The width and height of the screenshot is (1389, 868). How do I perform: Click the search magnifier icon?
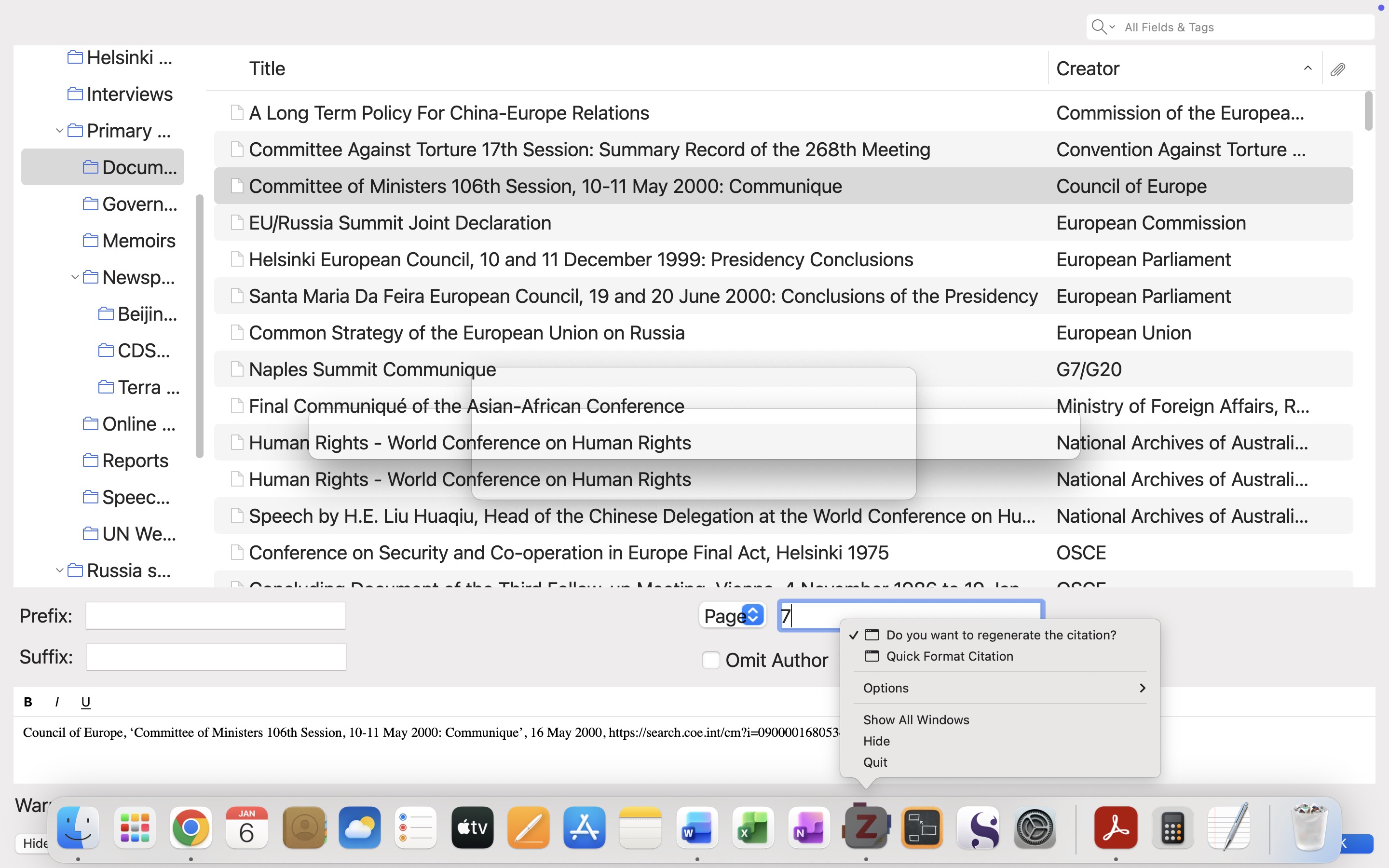1098,27
